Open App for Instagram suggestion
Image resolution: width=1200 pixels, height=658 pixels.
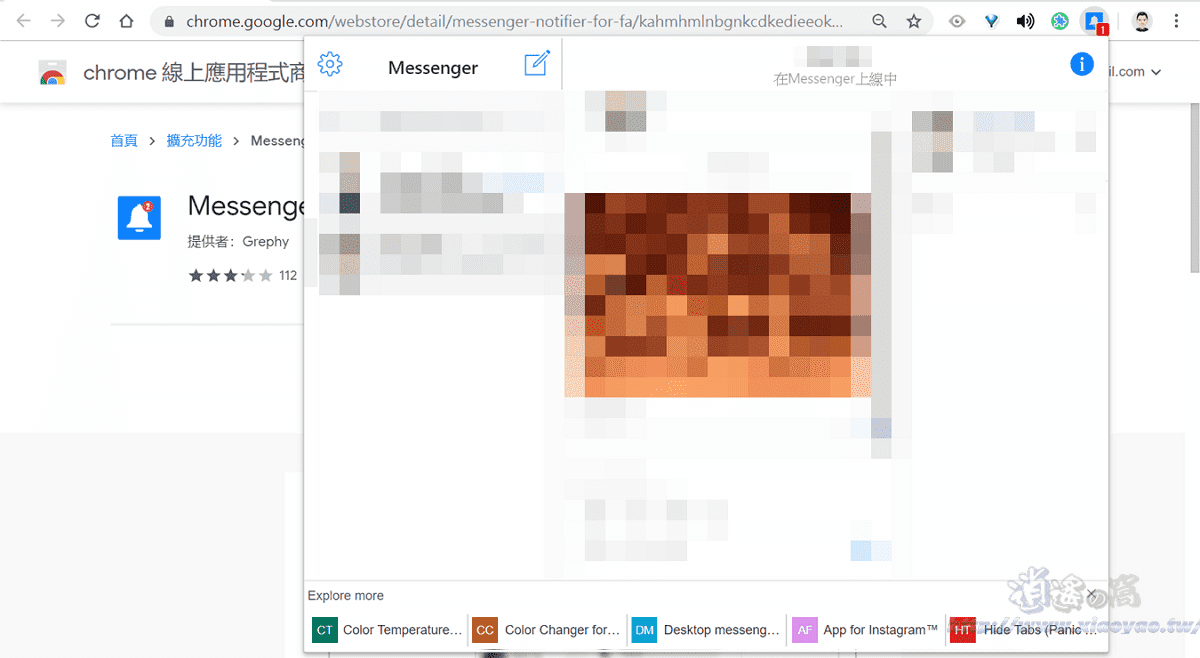click(867, 630)
